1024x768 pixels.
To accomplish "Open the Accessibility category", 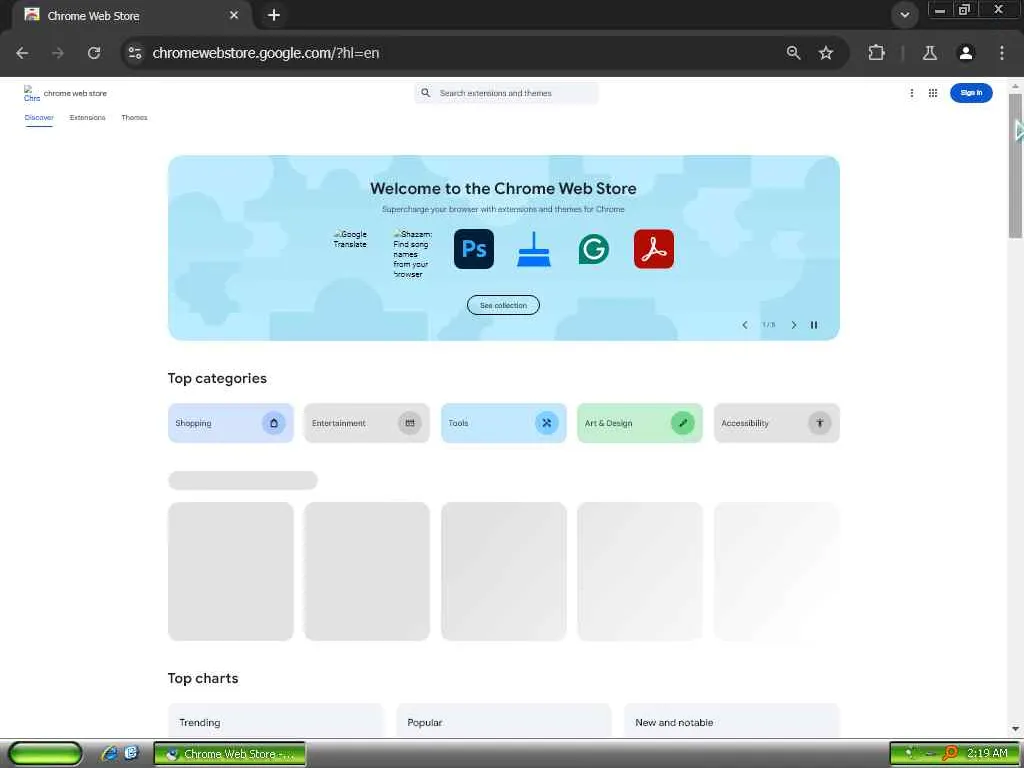I will (776, 423).
